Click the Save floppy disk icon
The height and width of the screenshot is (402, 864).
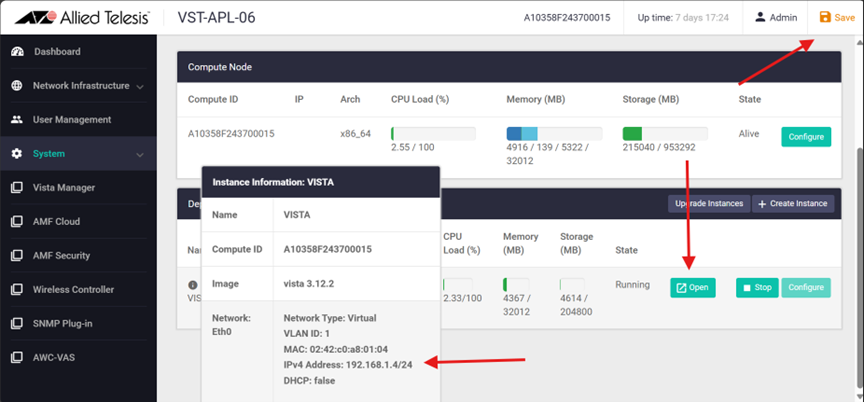pos(825,17)
